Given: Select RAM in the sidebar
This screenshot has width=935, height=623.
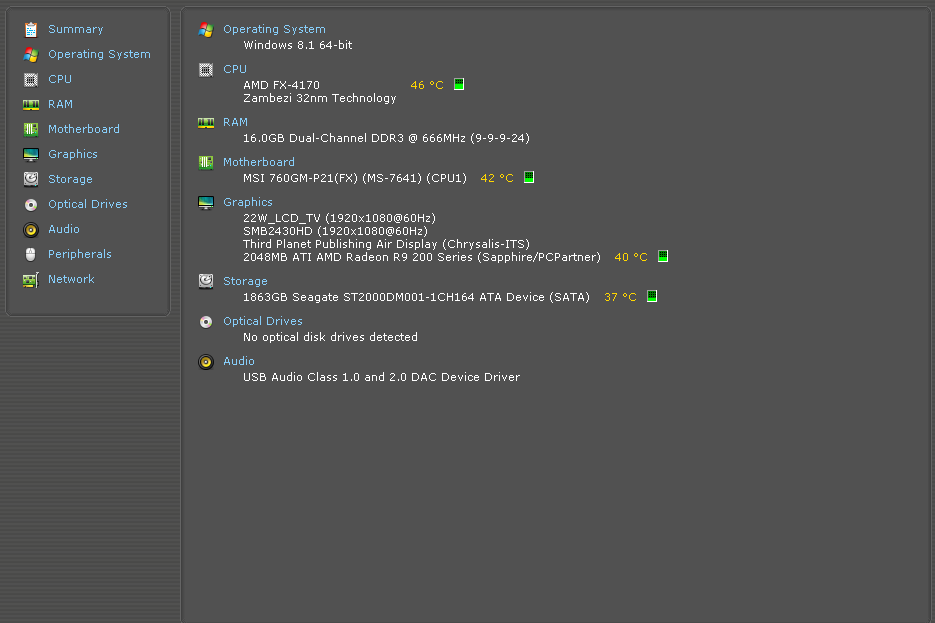Looking at the screenshot, I should coord(60,104).
